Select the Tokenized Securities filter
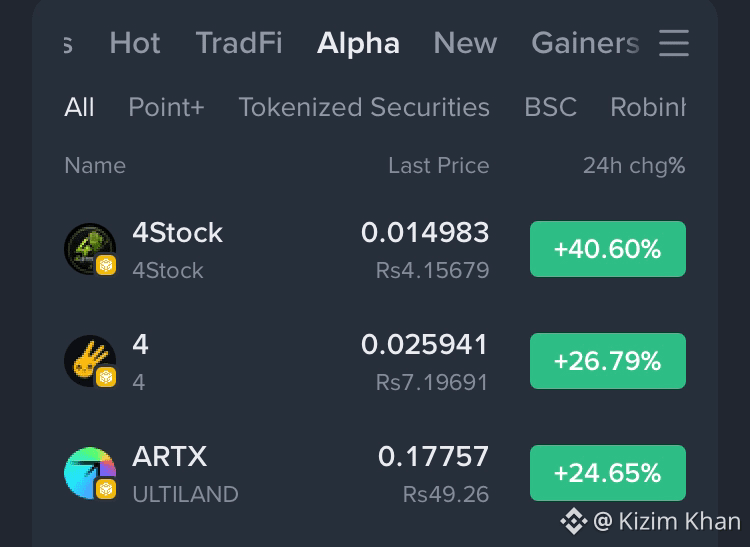 pos(364,107)
